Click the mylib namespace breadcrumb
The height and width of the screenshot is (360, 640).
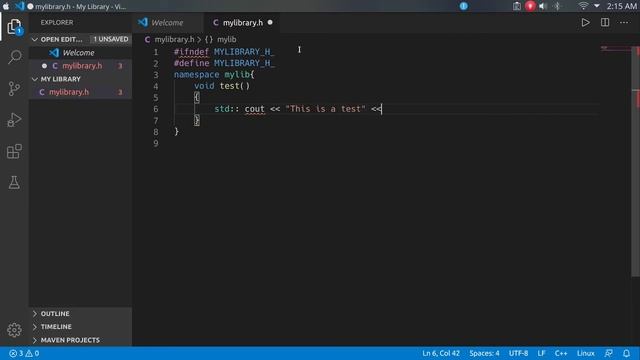coord(227,40)
